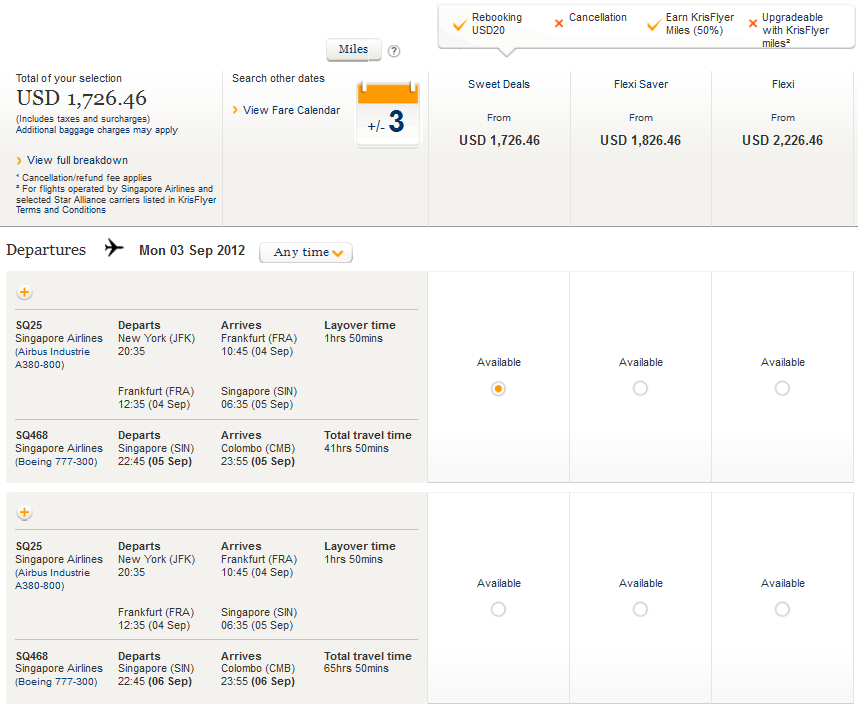Viewport: 858px width, 707px height.
Task: Click the Upgradeable with KrisFlyer miles cross icon
Action: click(753, 23)
